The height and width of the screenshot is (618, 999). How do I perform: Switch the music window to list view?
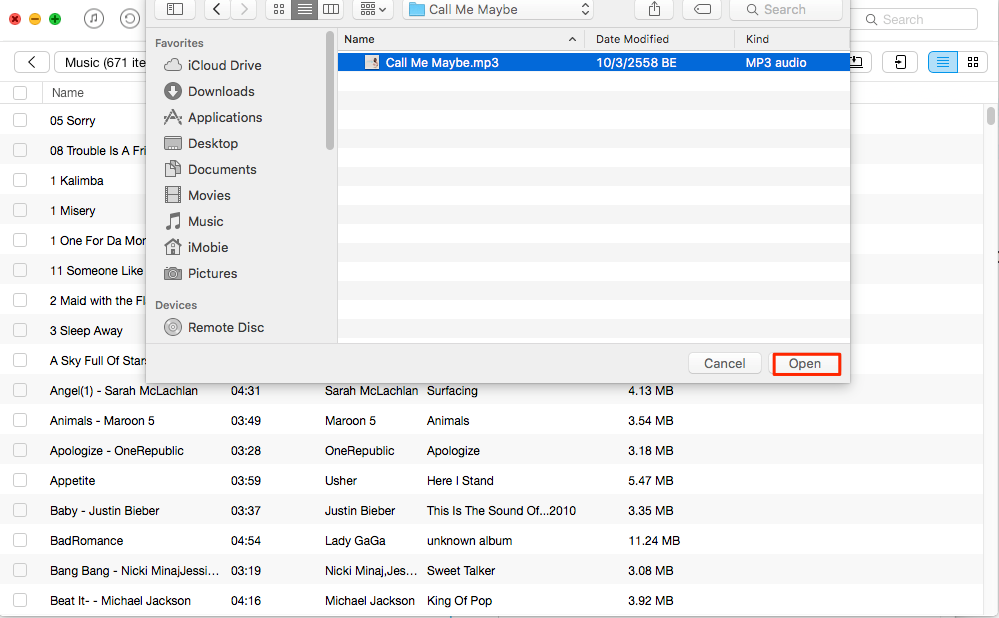pos(943,62)
